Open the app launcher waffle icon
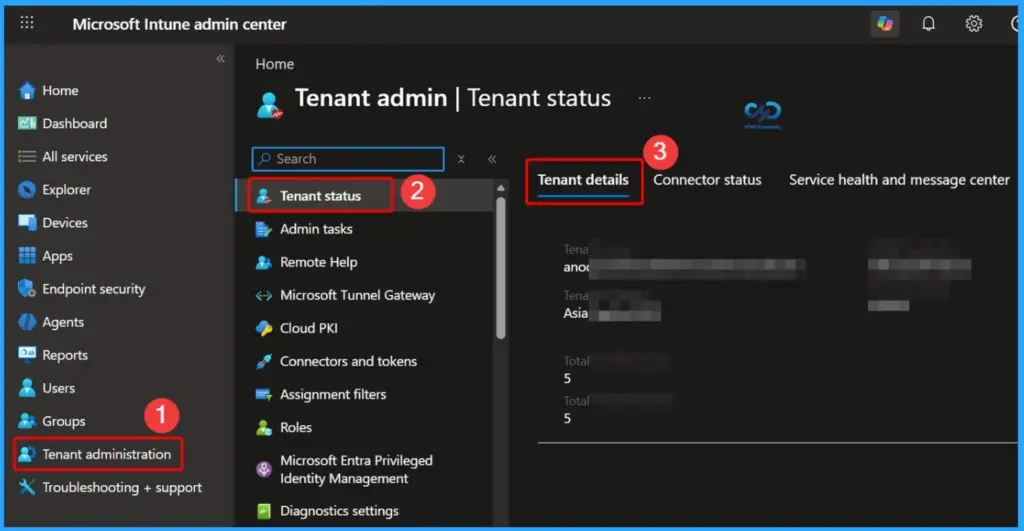The width and height of the screenshot is (1024, 531). click(27, 24)
